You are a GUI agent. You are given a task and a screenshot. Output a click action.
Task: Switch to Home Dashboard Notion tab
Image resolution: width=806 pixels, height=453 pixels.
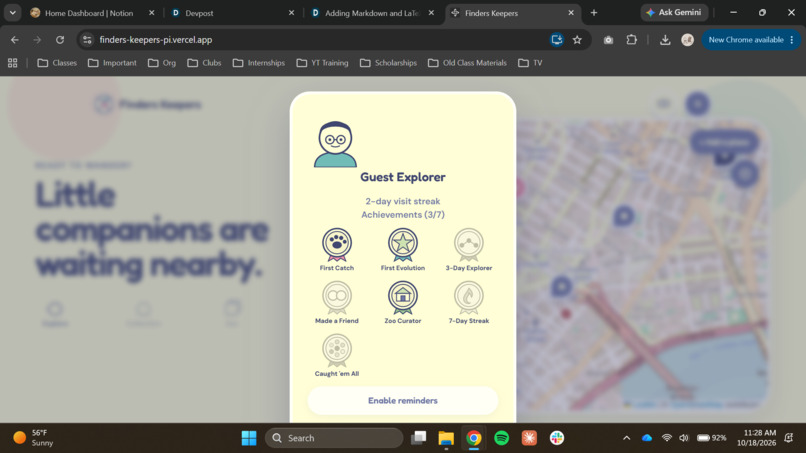coord(88,13)
